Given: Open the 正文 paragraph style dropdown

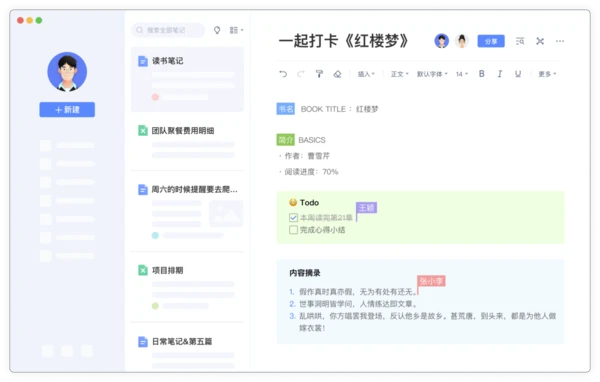Looking at the screenshot, I should coord(399,74).
